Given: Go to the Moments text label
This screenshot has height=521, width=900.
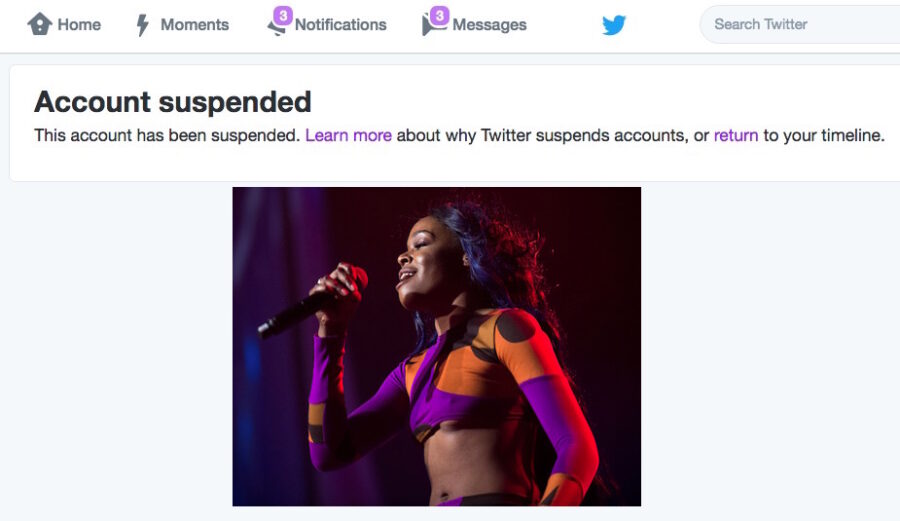Looking at the screenshot, I should pos(194,25).
